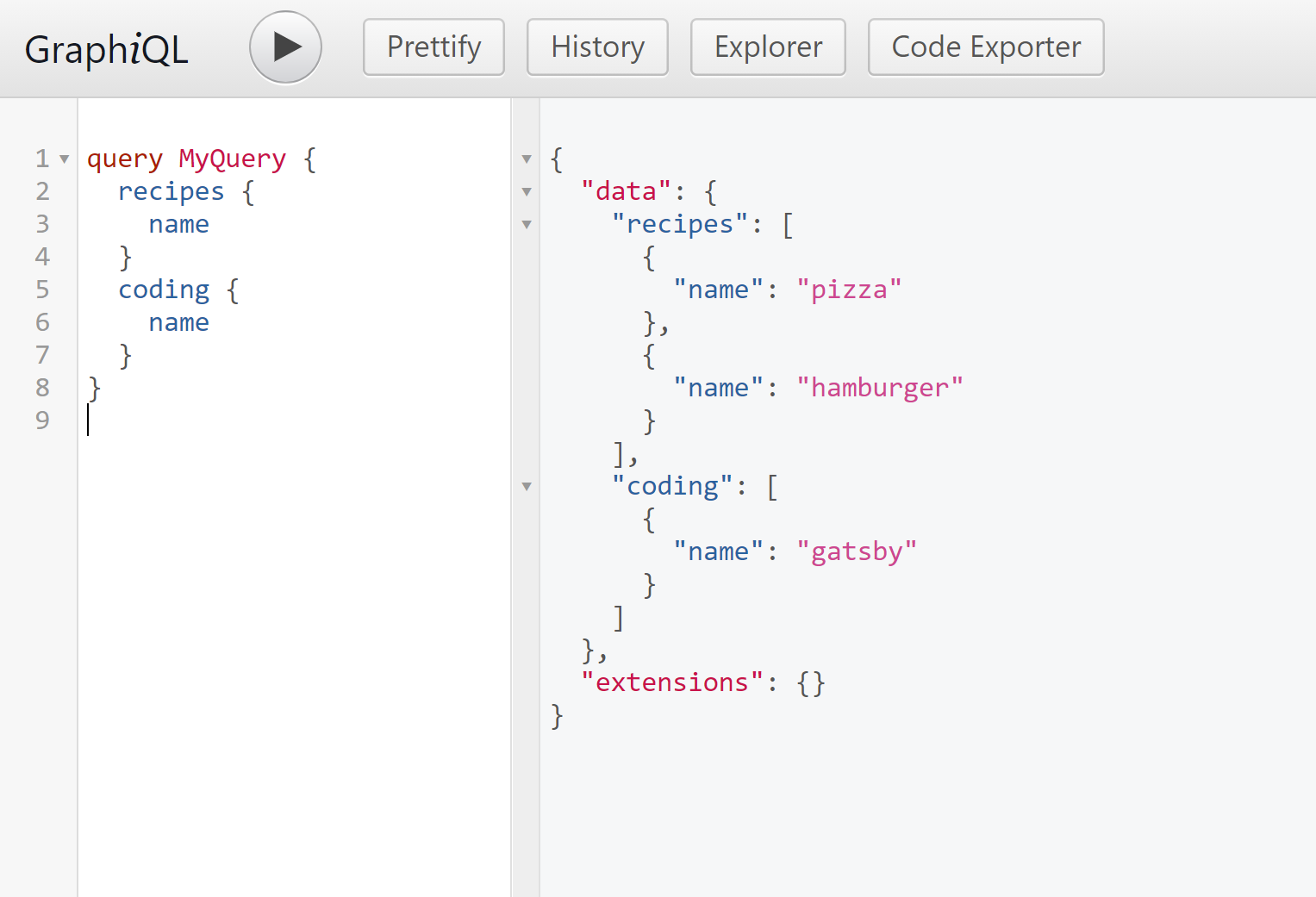Click the "gatsby" value in results

click(857, 552)
